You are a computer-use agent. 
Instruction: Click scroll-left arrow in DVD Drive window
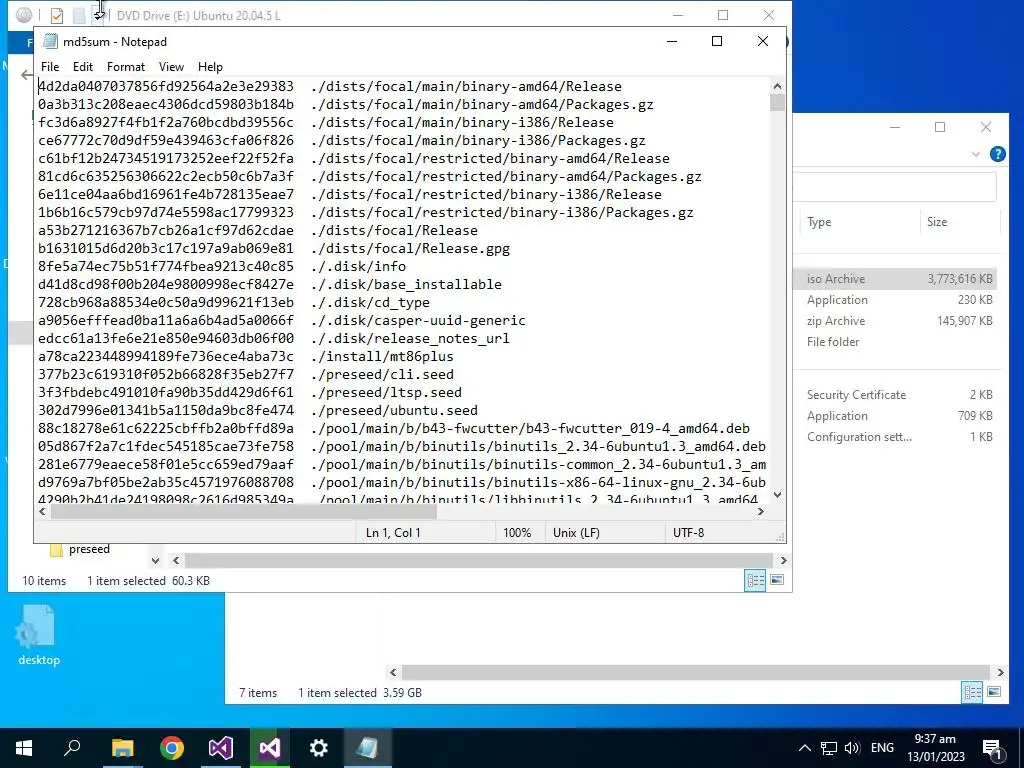click(x=176, y=560)
